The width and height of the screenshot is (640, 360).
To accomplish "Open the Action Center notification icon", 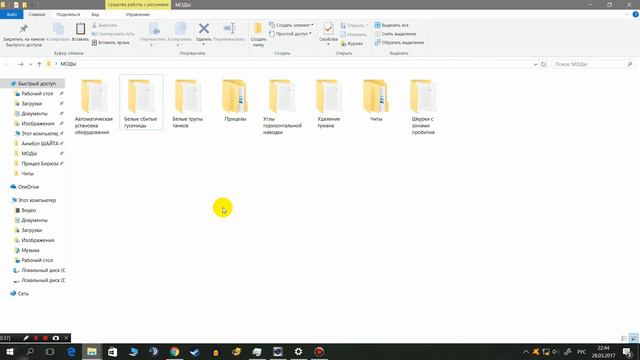I will point(627,352).
